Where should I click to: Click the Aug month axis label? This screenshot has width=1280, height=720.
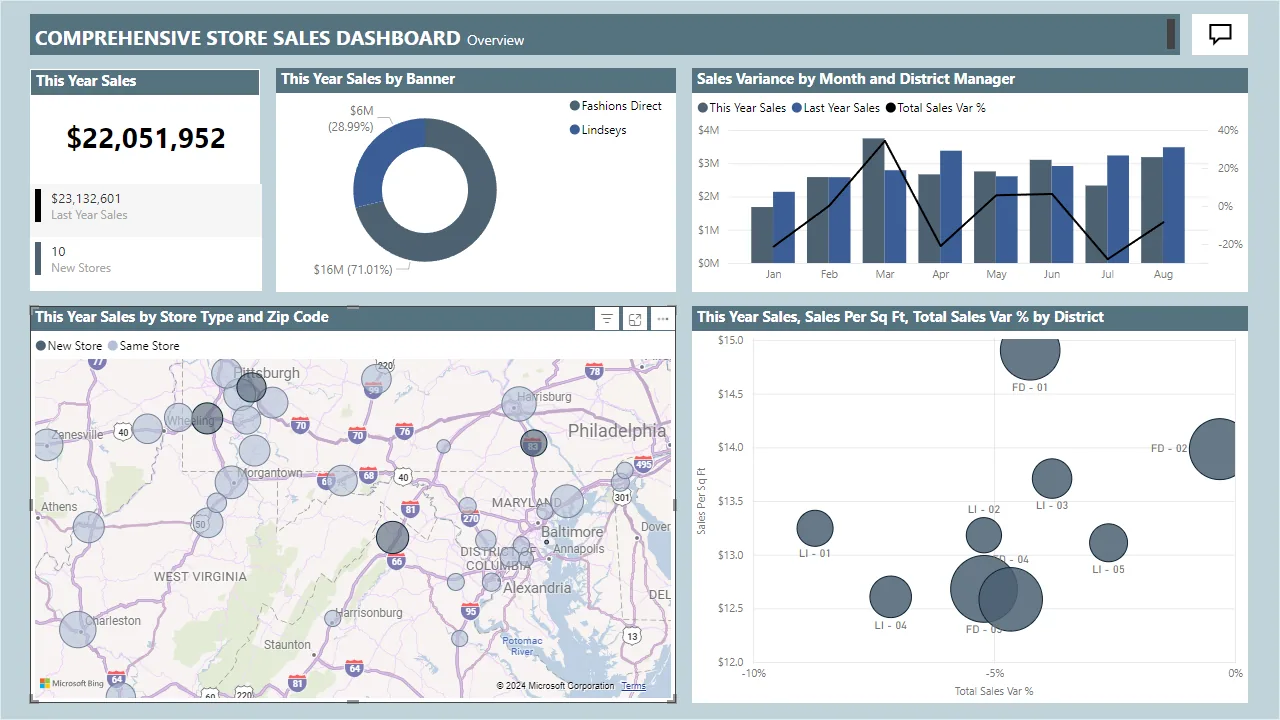click(x=1163, y=274)
